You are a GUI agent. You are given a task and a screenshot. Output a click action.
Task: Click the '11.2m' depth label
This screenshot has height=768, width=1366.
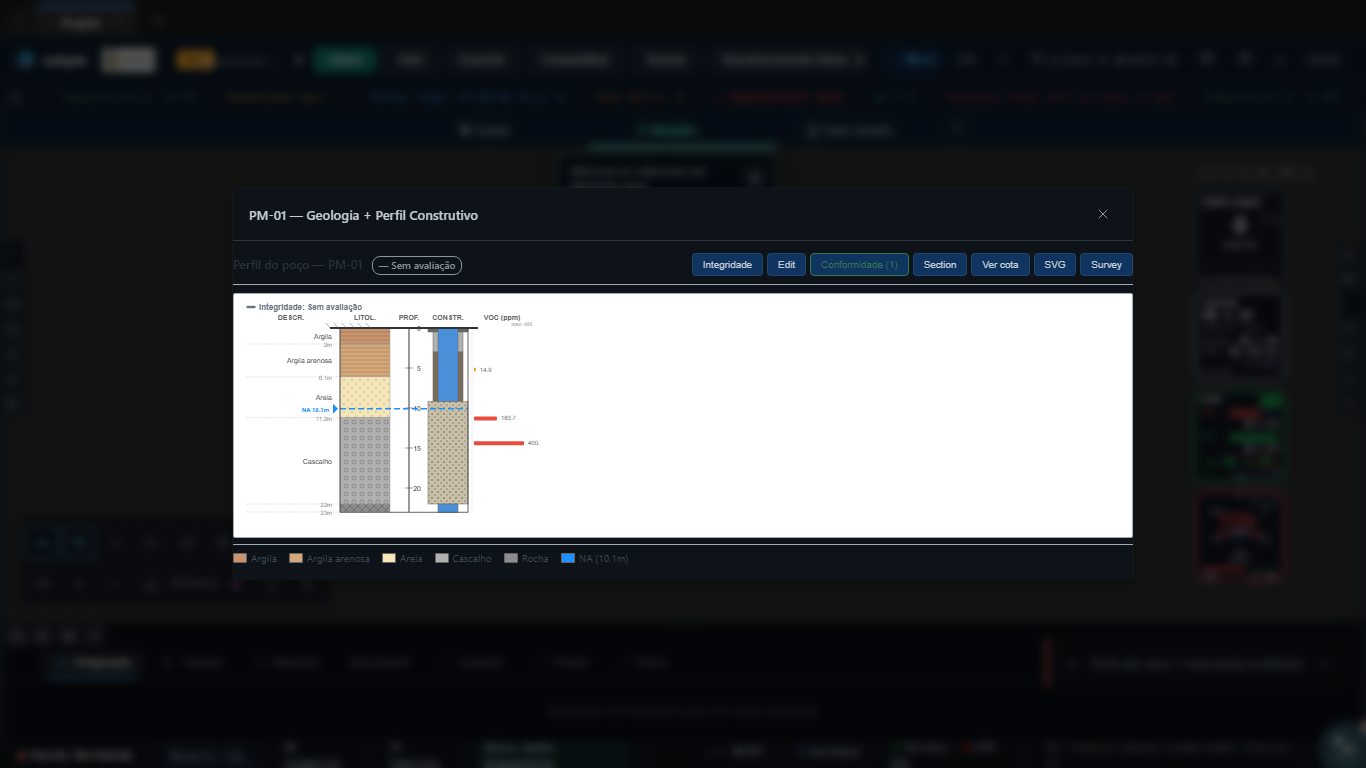click(x=324, y=419)
